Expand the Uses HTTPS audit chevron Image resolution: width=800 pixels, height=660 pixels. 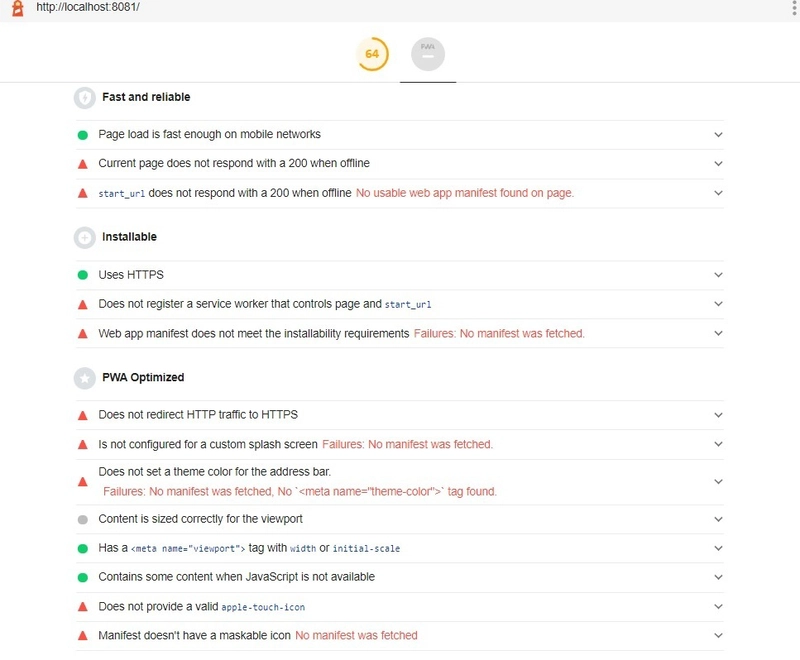point(718,275)
